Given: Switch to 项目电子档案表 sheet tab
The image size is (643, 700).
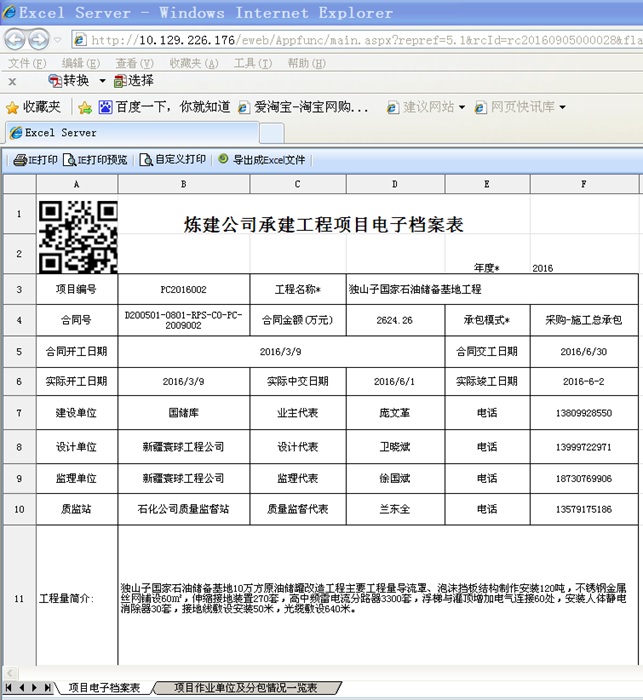Looking at the screenshot, I should pos(104,688).
